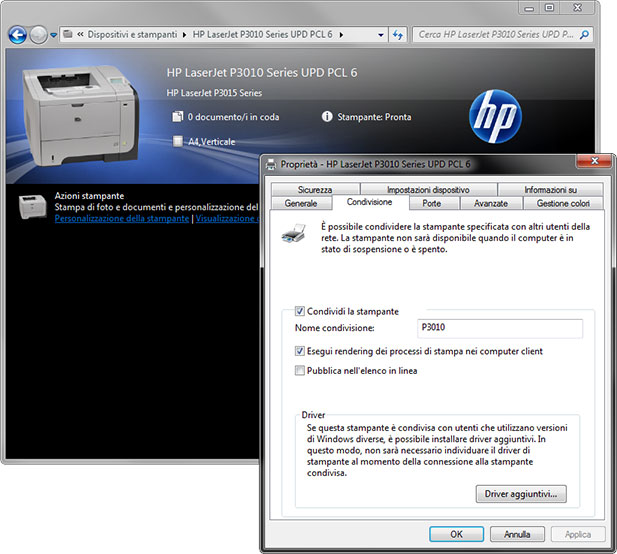This screenshot has height=554, width=617.
Task: Open the Visualizzazione link
Action: [x=227, y=218]
